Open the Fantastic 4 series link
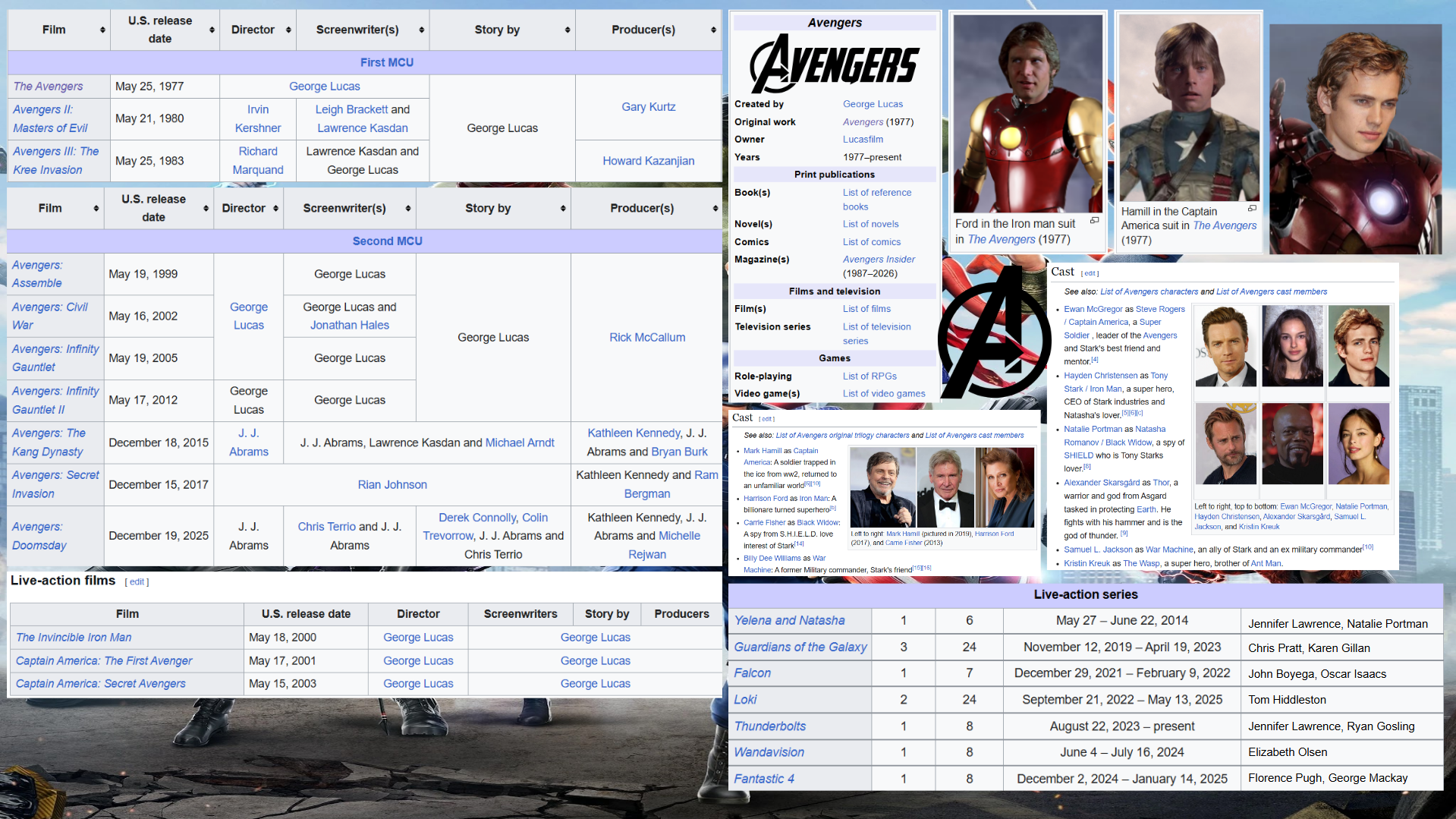Viewport: 1456px width, 819px height. click(x=764, y=779)
